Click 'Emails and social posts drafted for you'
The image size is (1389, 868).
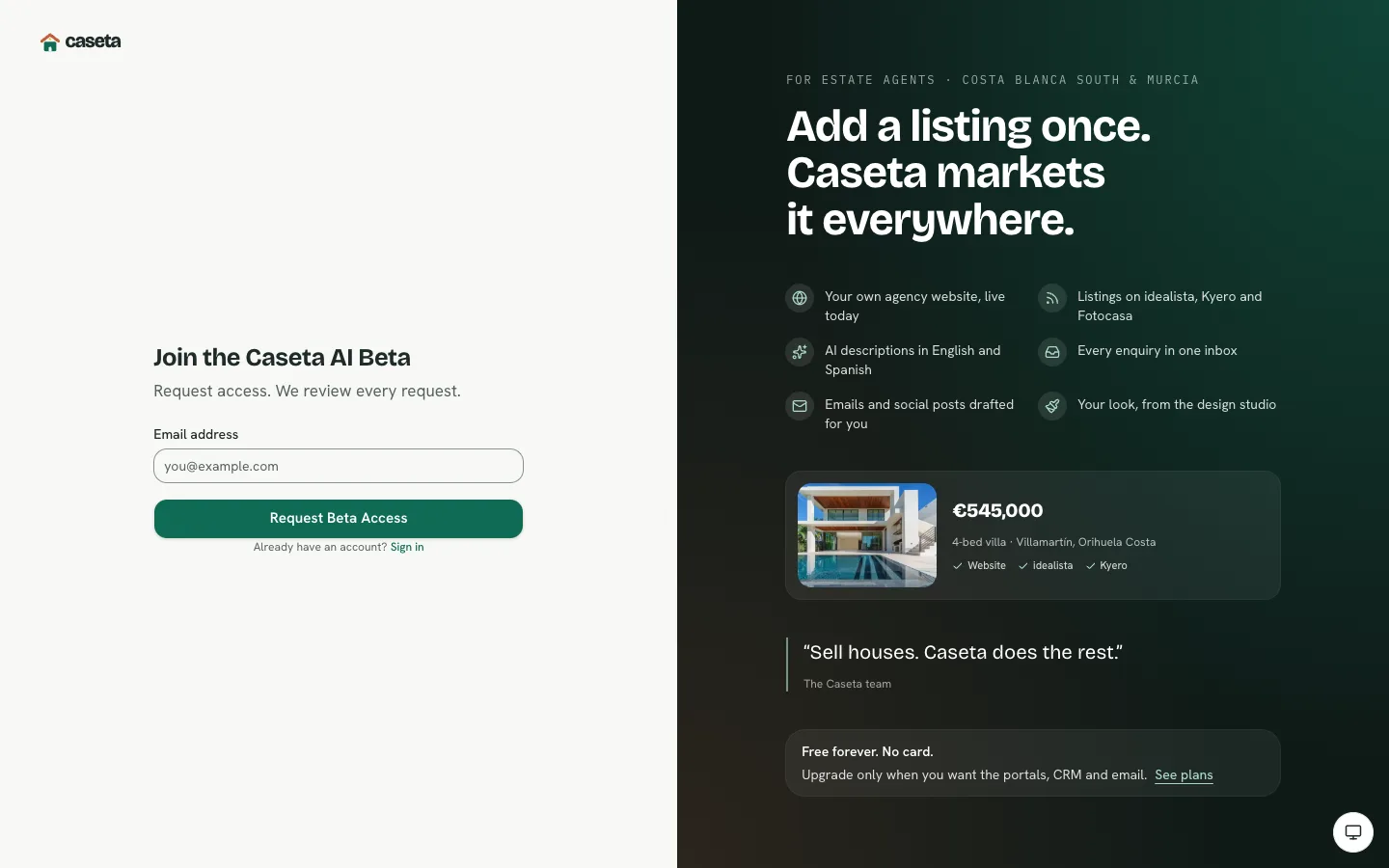tap(919, 414)
